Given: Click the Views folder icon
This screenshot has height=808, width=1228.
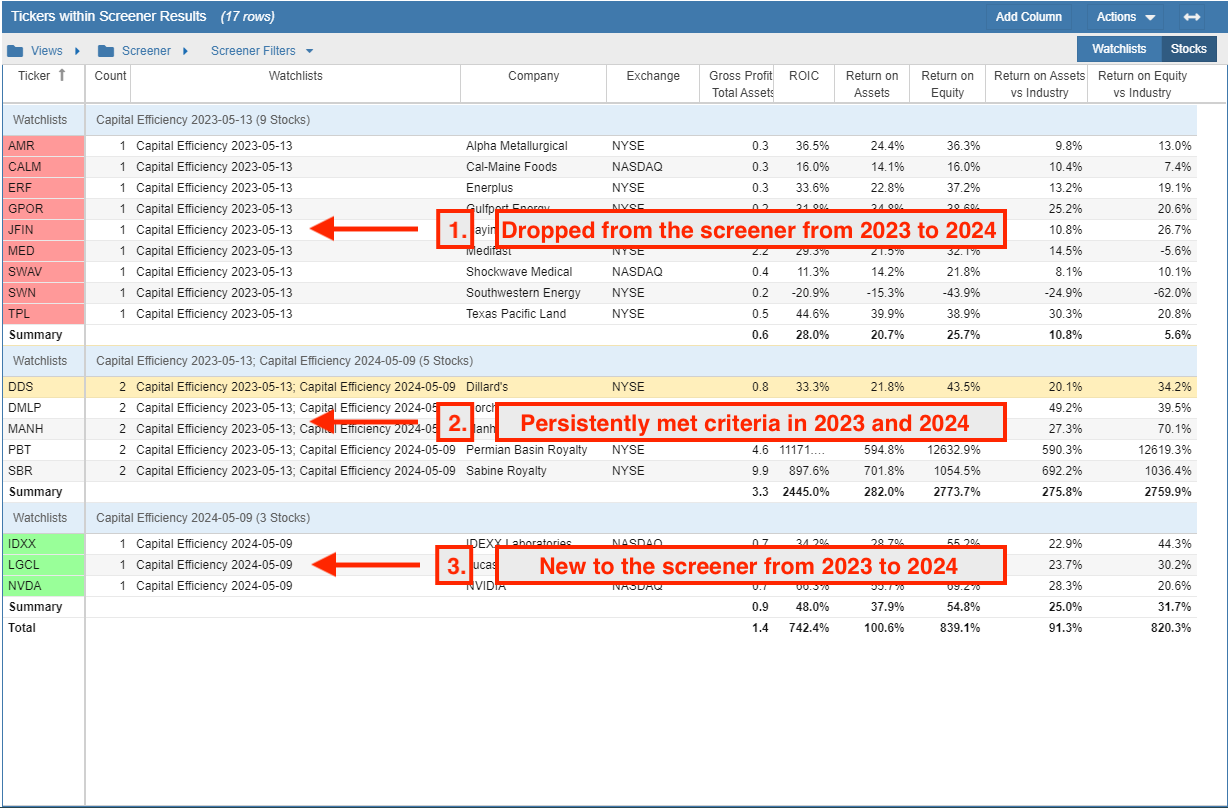Looking at the screenshot, I should pos(15,51).
